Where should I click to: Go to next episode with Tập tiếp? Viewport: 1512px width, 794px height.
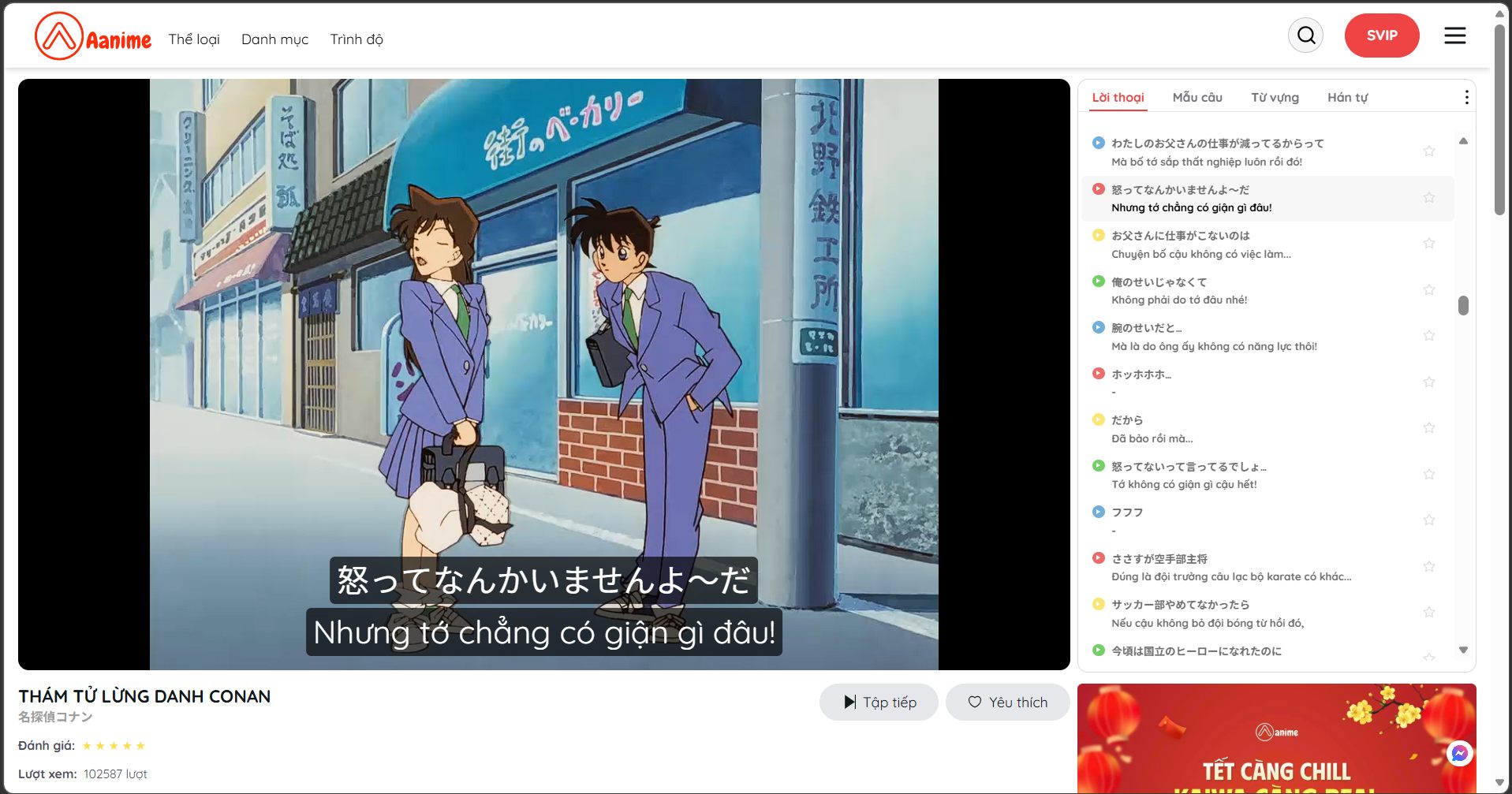coord(879,702)
